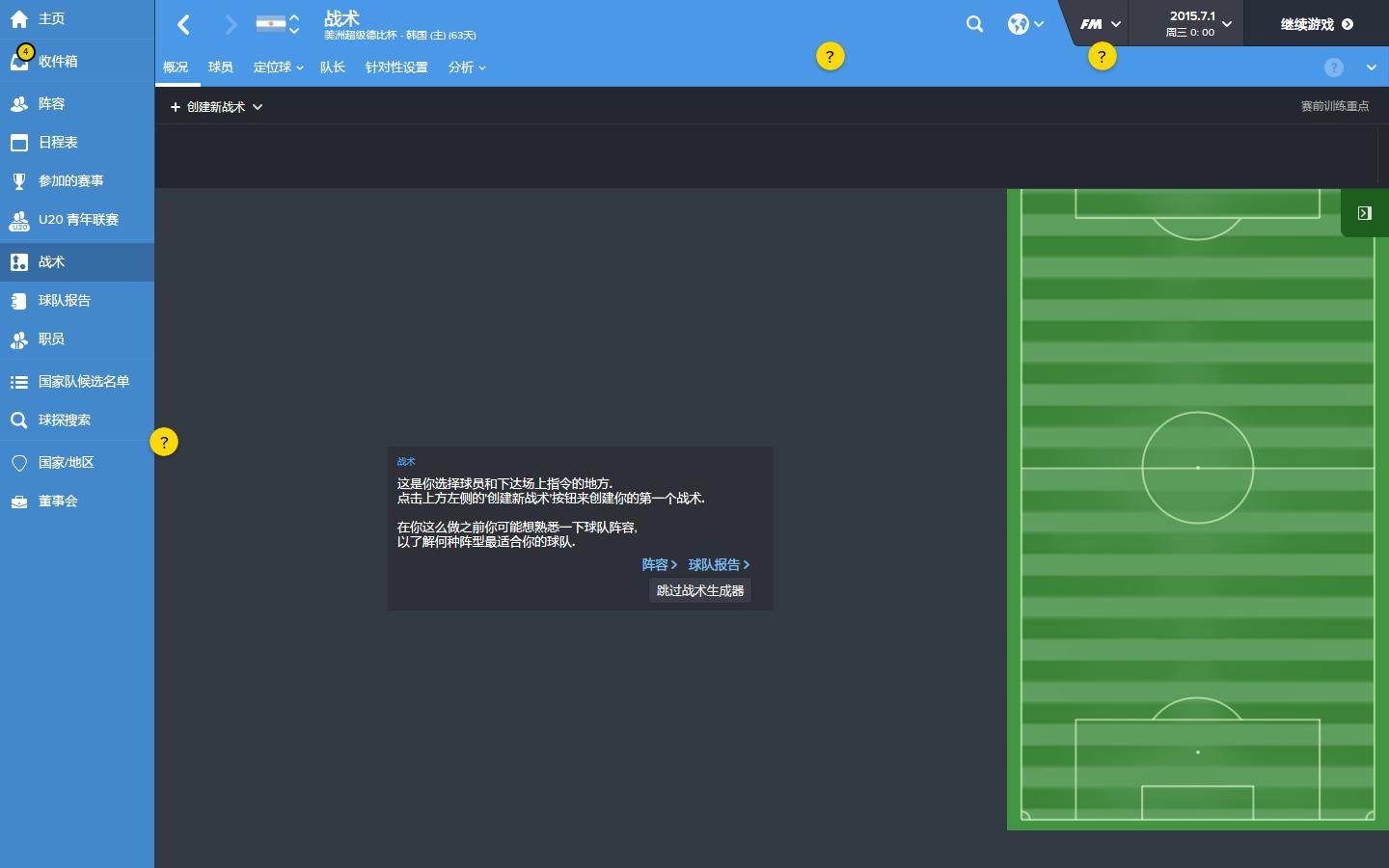This screenshot has height=868, width=1389.
Task: Open the 阵容 squad icon
Action: pos(19,103)
